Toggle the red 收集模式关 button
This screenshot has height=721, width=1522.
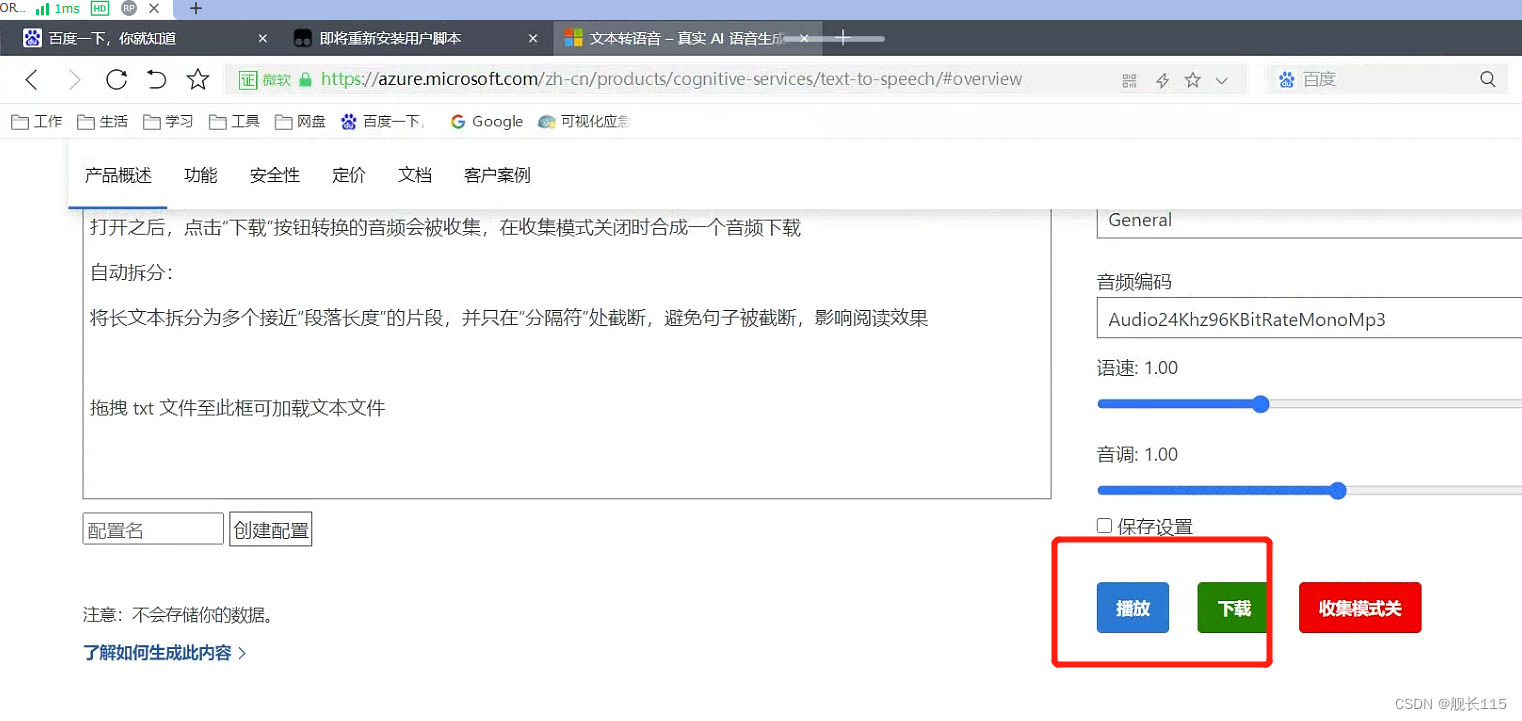1360,608
